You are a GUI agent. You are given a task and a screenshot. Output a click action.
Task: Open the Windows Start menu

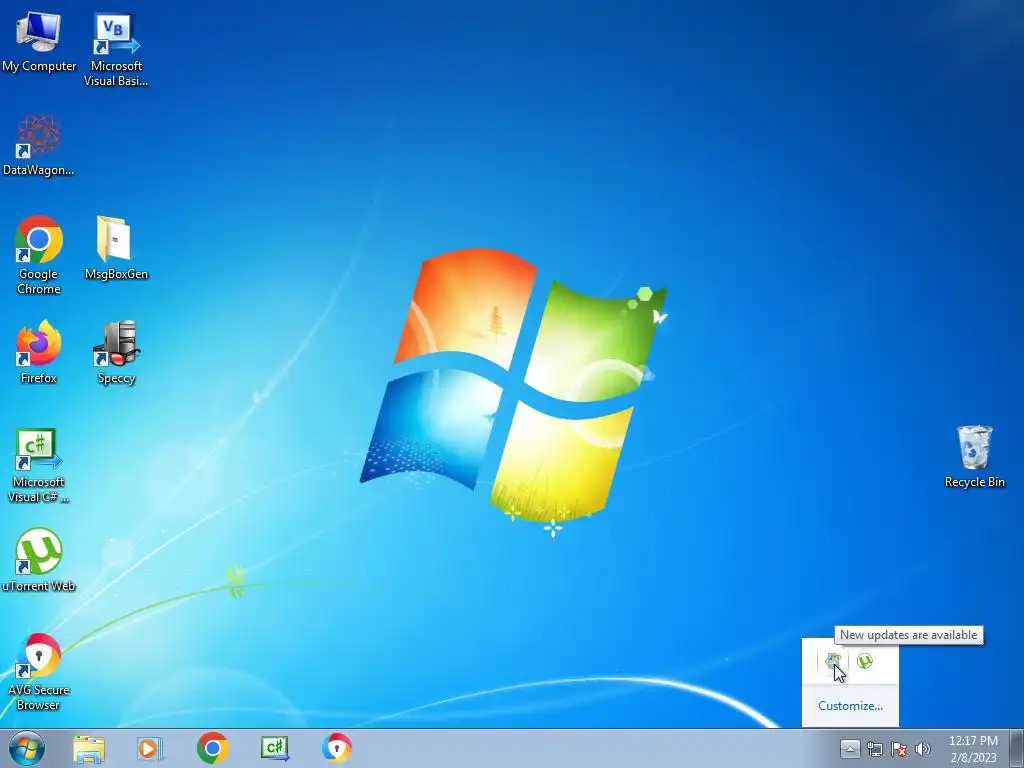pyautogui.click(x=27, y=748)
